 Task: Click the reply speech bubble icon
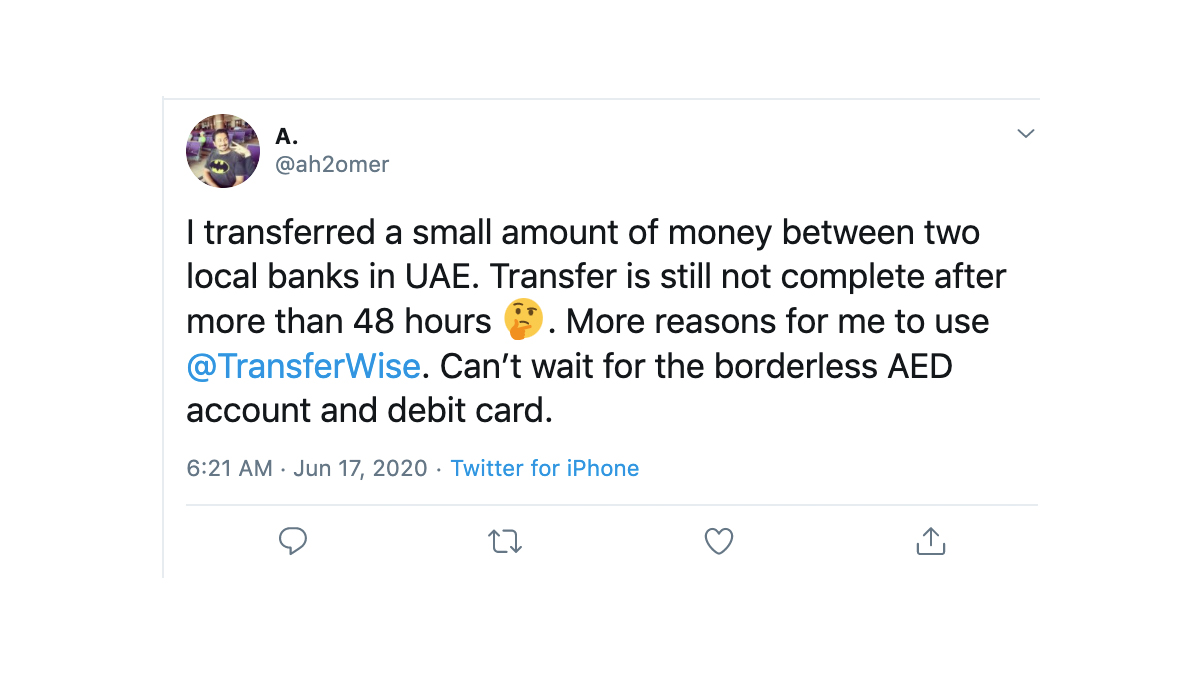(x=292, y=541)
